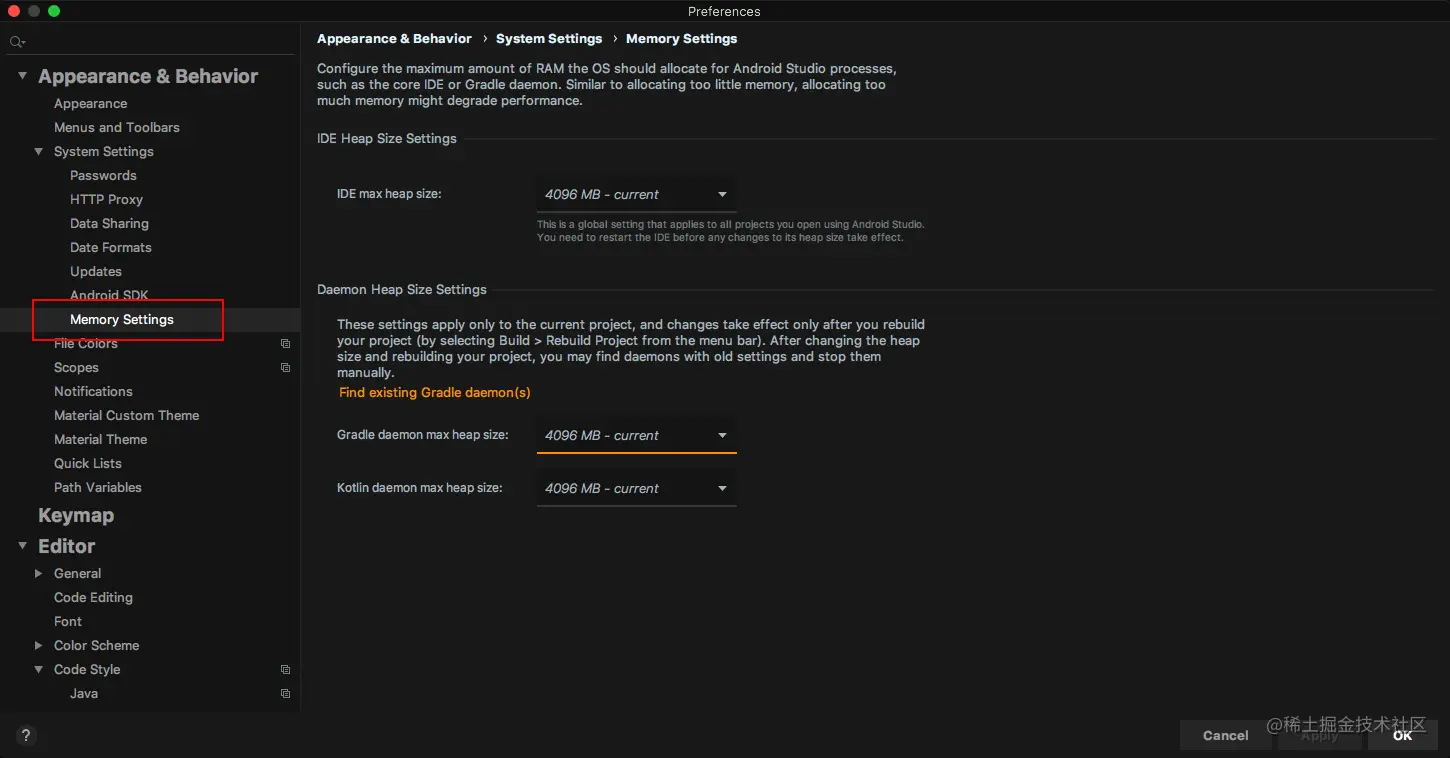Click the project-level icon beside Code Style
Image resolution: width=1450 pixels, height=758 pixels.
285,669
